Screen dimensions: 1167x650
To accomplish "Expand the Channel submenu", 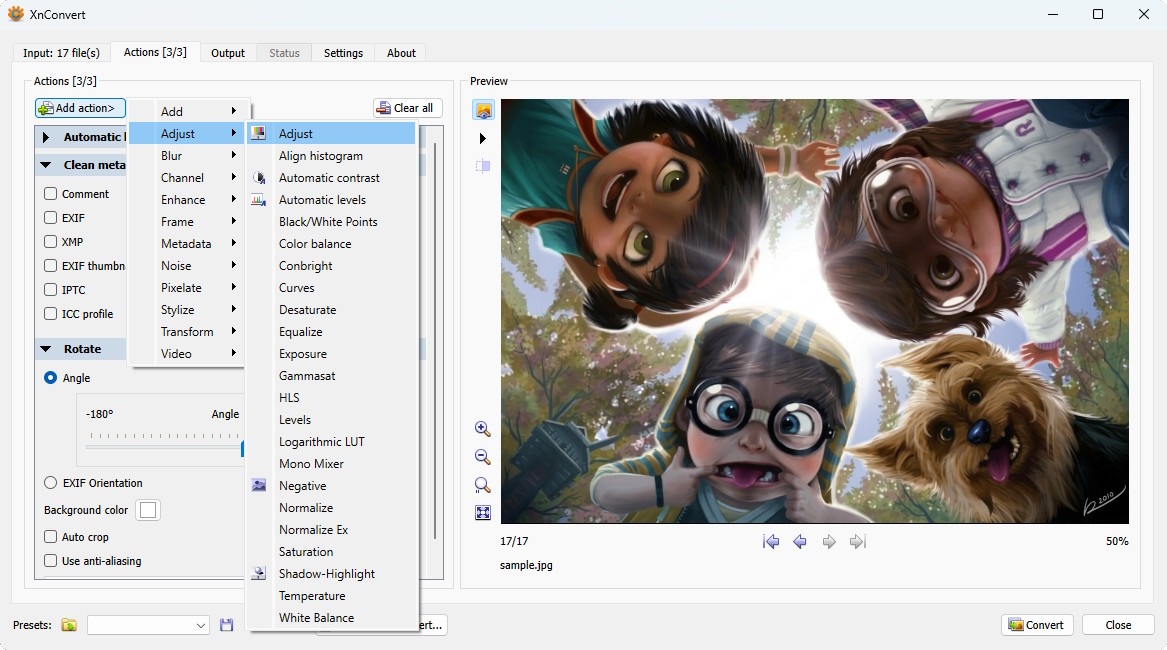I will pos(189,177).
